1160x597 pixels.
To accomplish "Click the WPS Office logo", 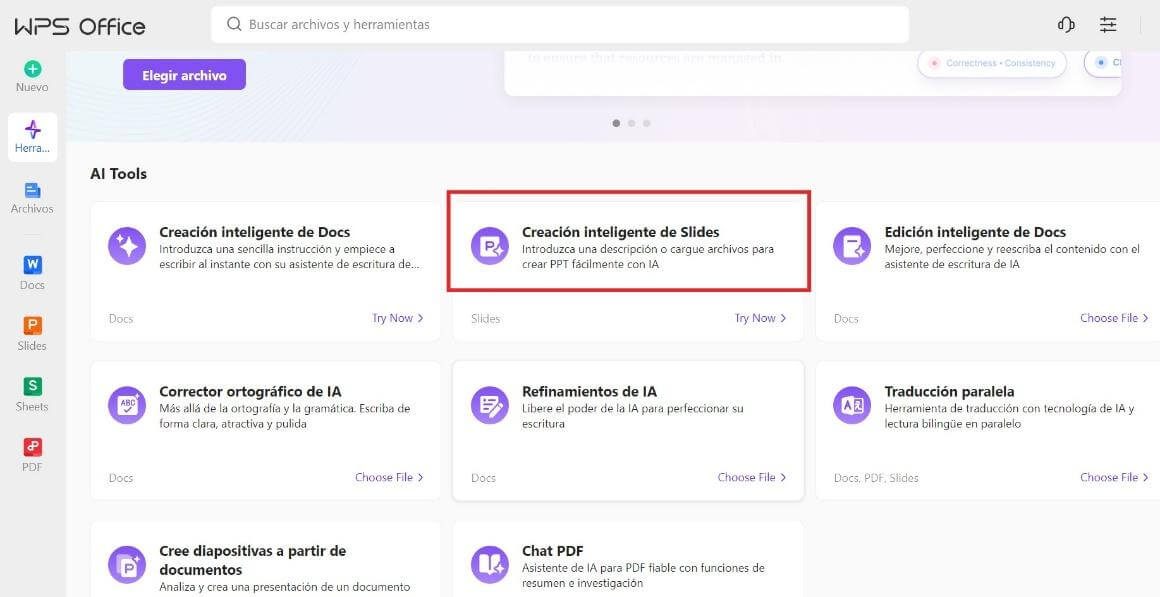I will (x=80, y=27).
